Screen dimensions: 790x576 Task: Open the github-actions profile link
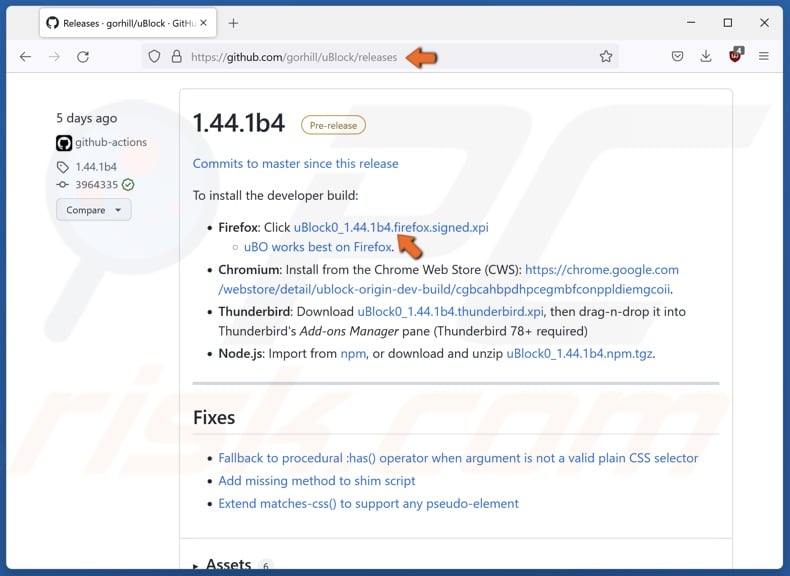(111, 143)
